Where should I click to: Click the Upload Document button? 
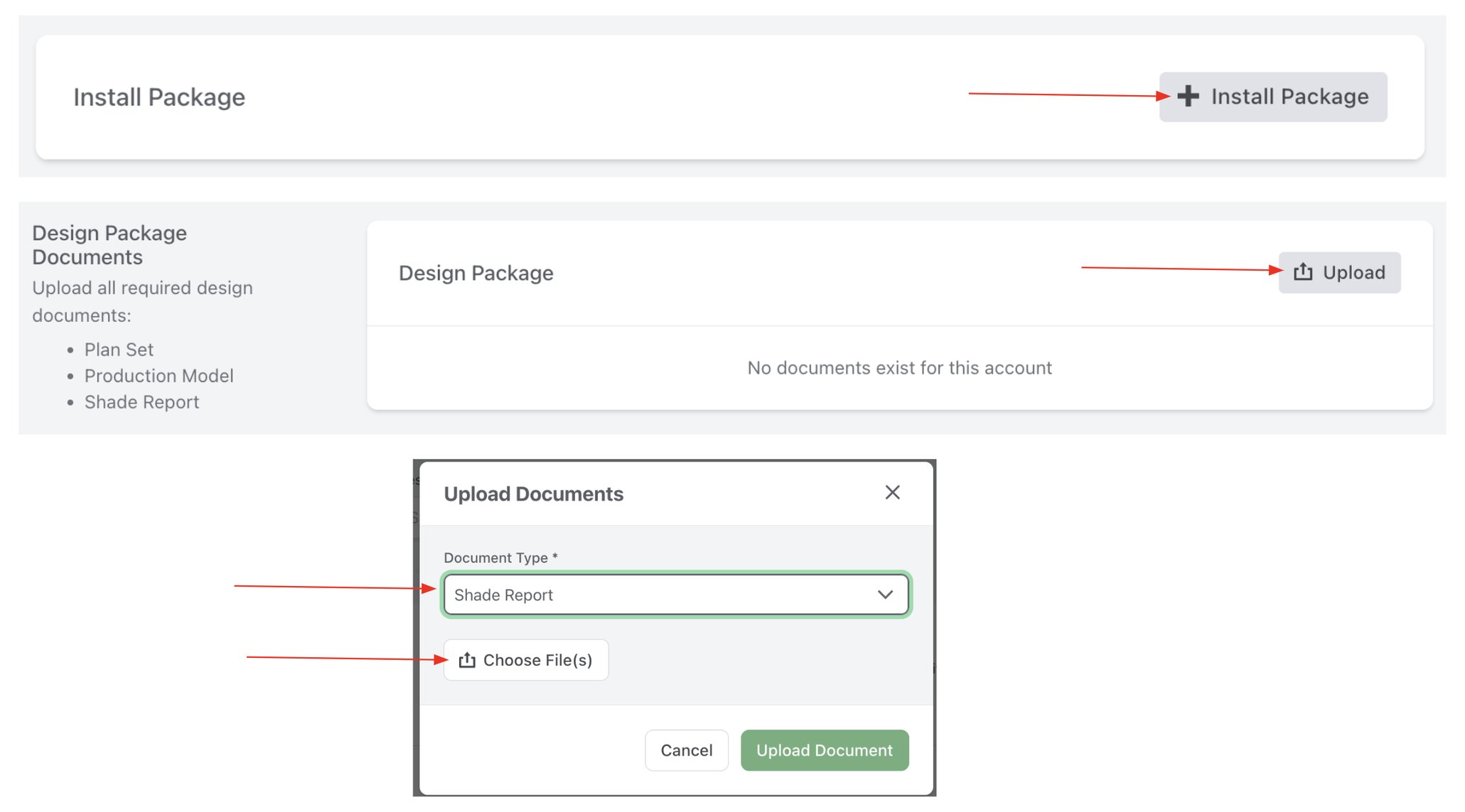[825, 749]
